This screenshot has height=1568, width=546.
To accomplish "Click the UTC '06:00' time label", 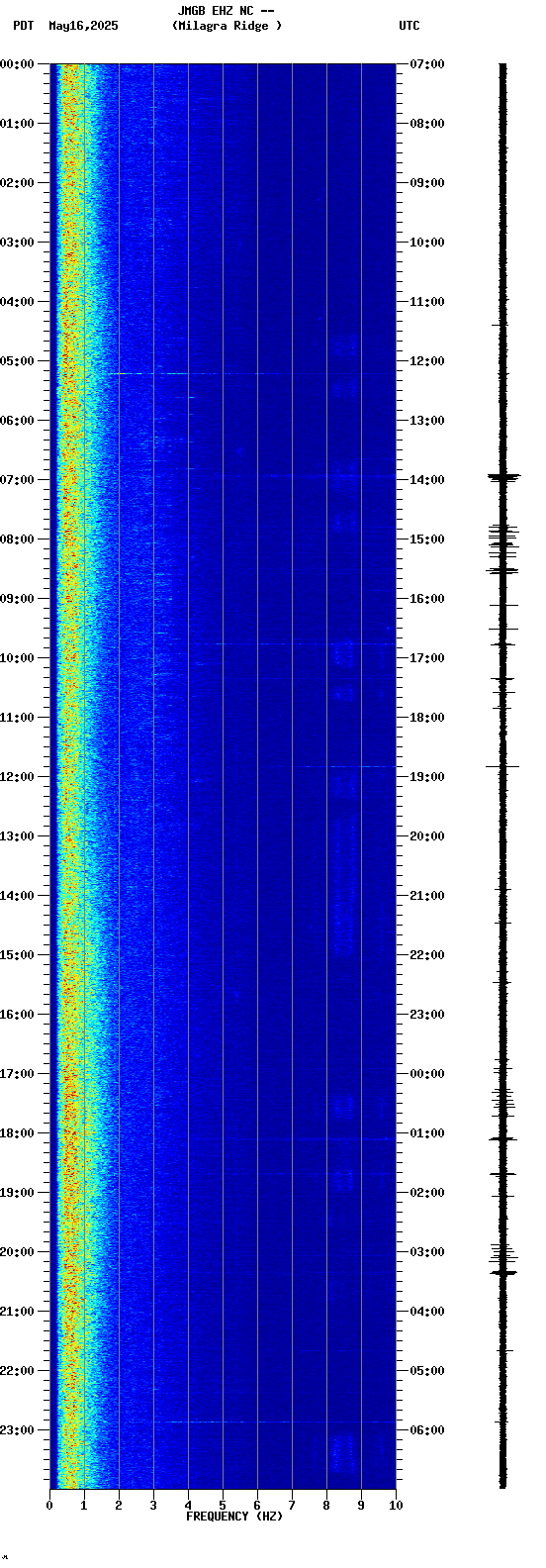I will (427, 1430).
